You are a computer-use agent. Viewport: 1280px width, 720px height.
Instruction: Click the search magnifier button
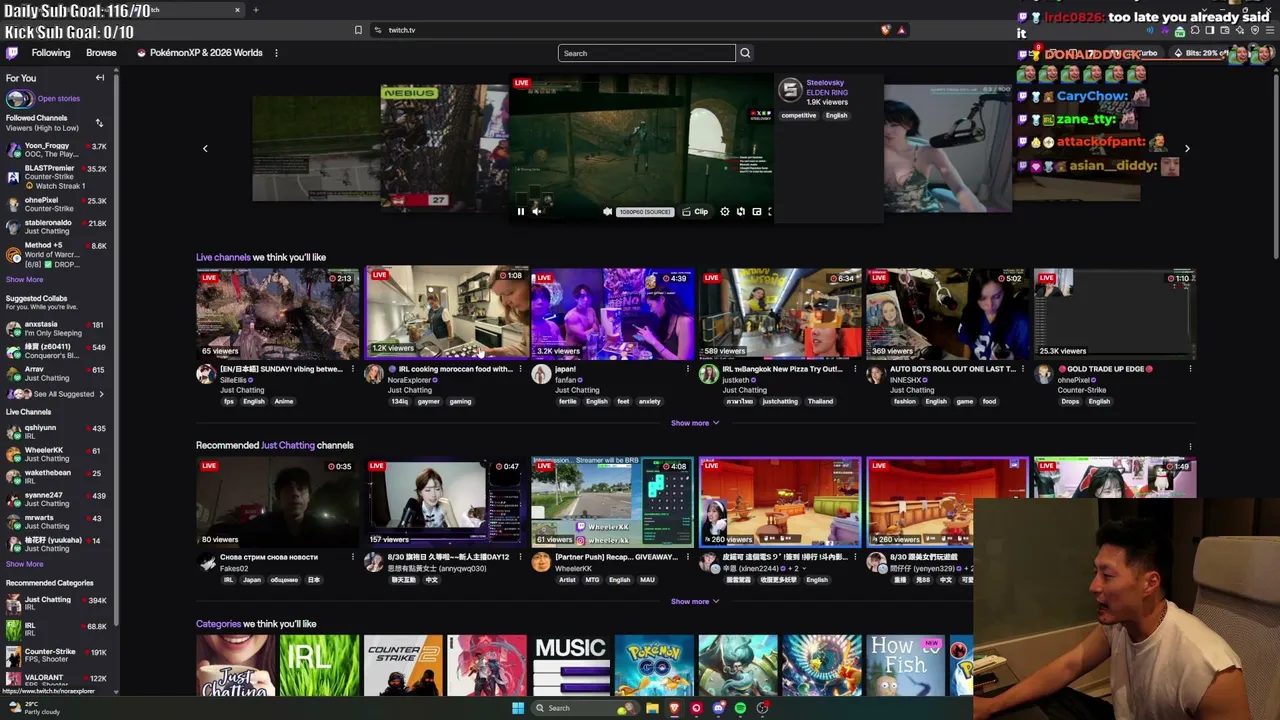click(745, 53)
